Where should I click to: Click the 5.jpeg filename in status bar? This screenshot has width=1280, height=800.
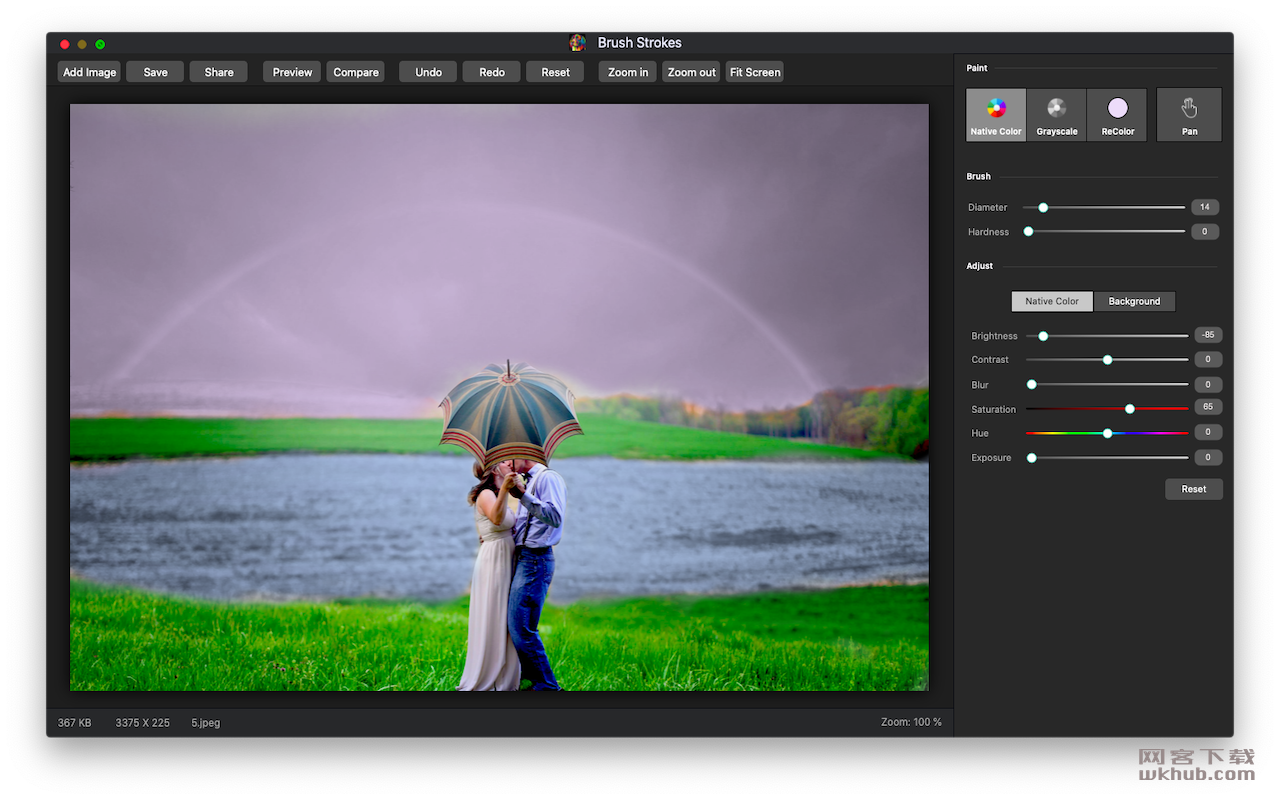tap(206, 722)
